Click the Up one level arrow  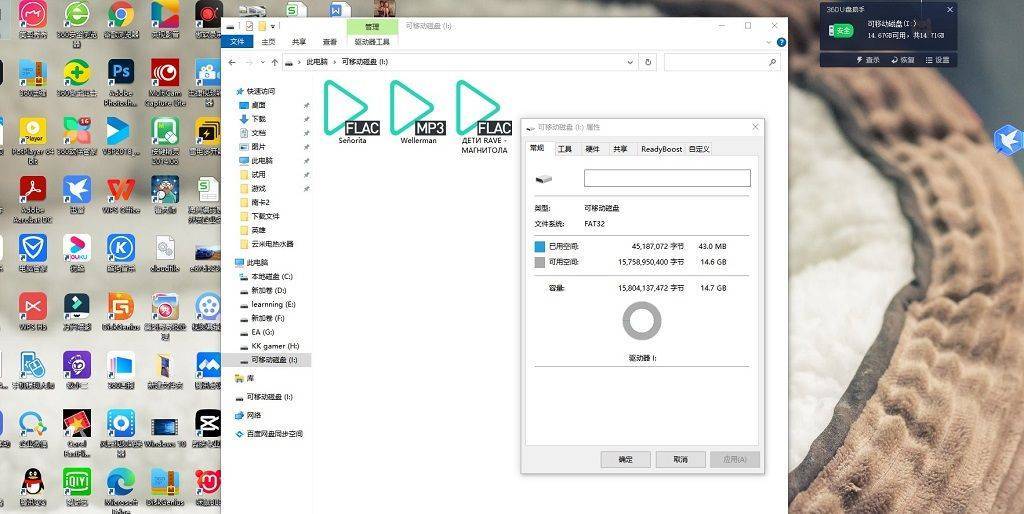[275, 62]
